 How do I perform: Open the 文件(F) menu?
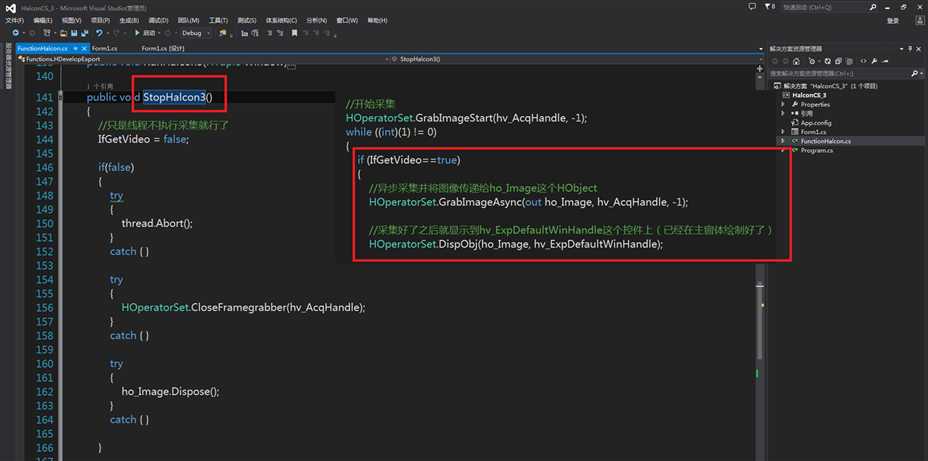(x=15, y=21)
